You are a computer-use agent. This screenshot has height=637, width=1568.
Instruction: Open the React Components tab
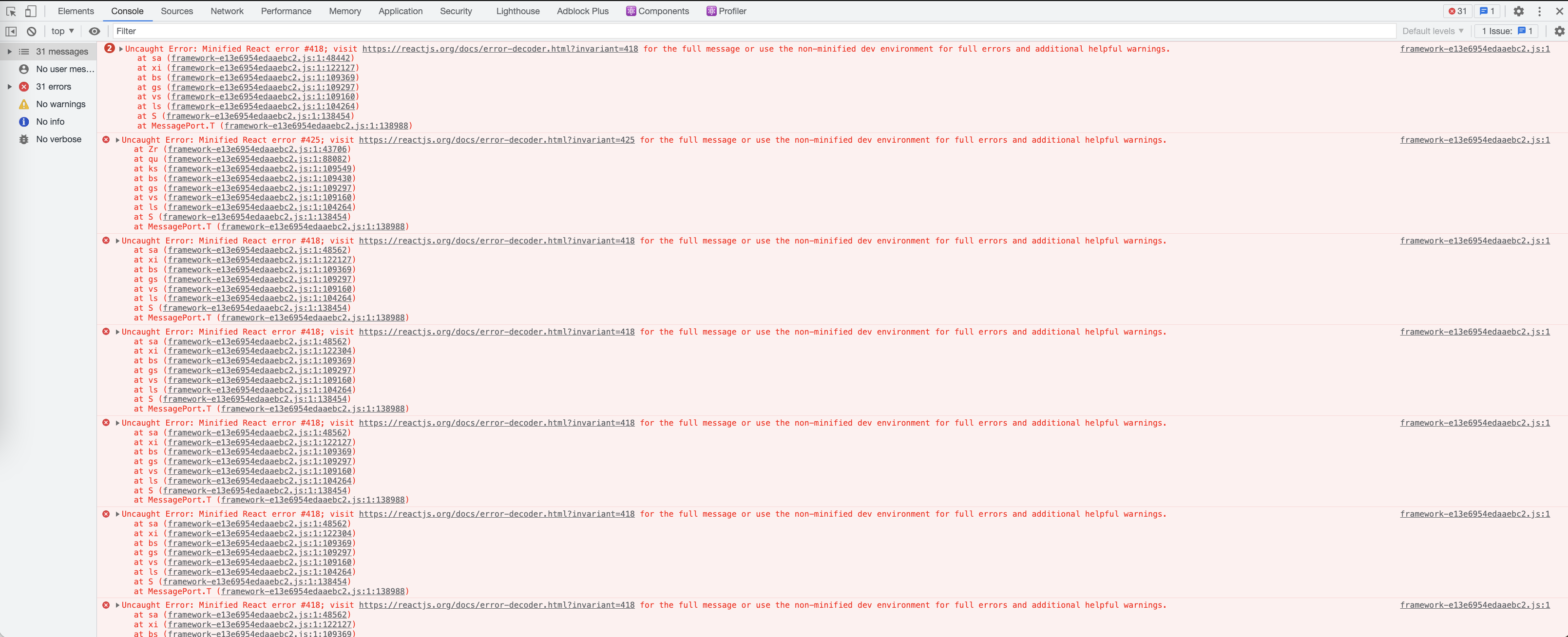[657, 11]
